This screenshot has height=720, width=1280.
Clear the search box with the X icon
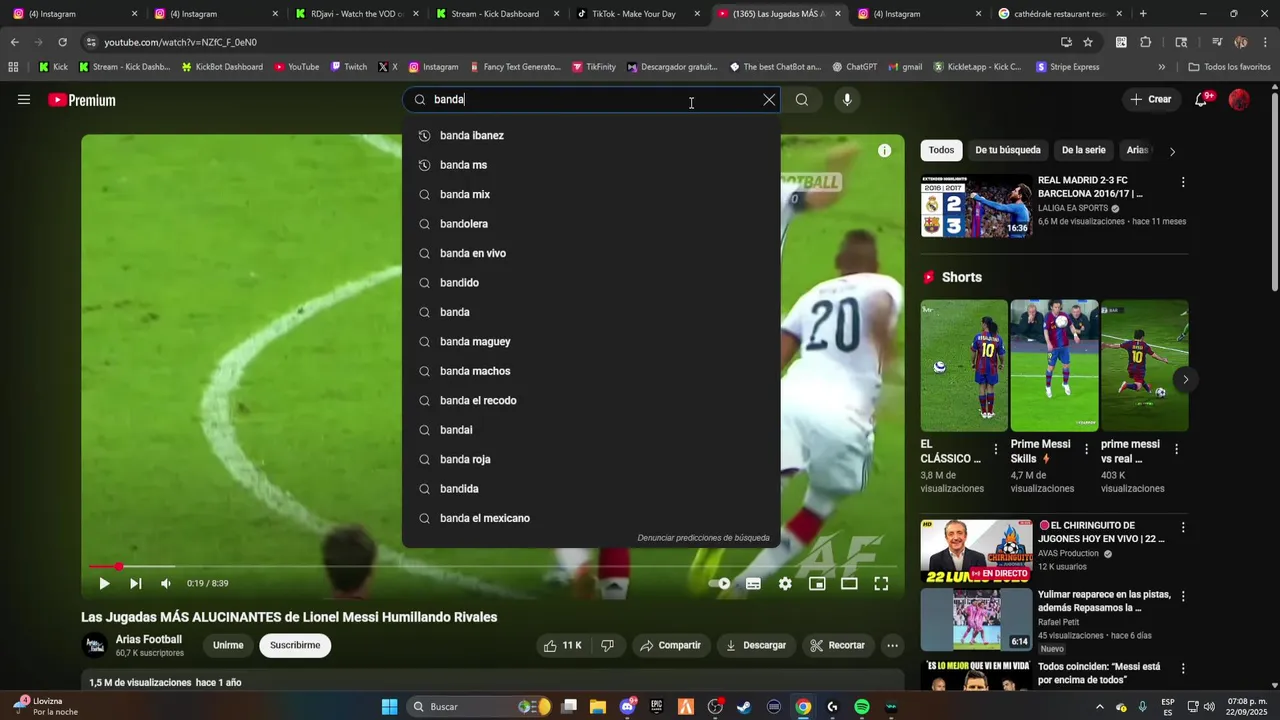[769, 100]
